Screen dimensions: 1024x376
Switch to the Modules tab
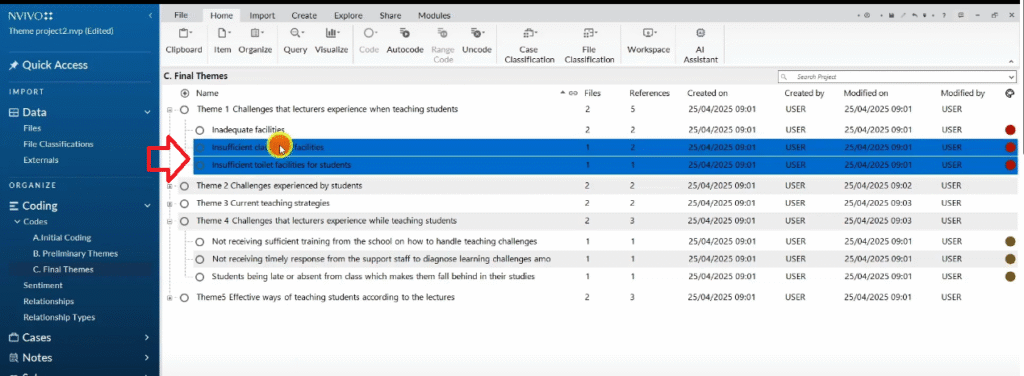click(x=434, y=16)
